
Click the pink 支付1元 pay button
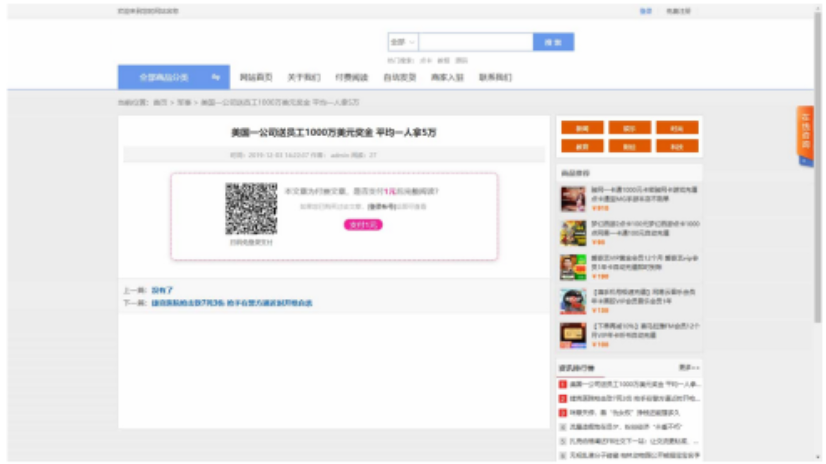[363, 225]
